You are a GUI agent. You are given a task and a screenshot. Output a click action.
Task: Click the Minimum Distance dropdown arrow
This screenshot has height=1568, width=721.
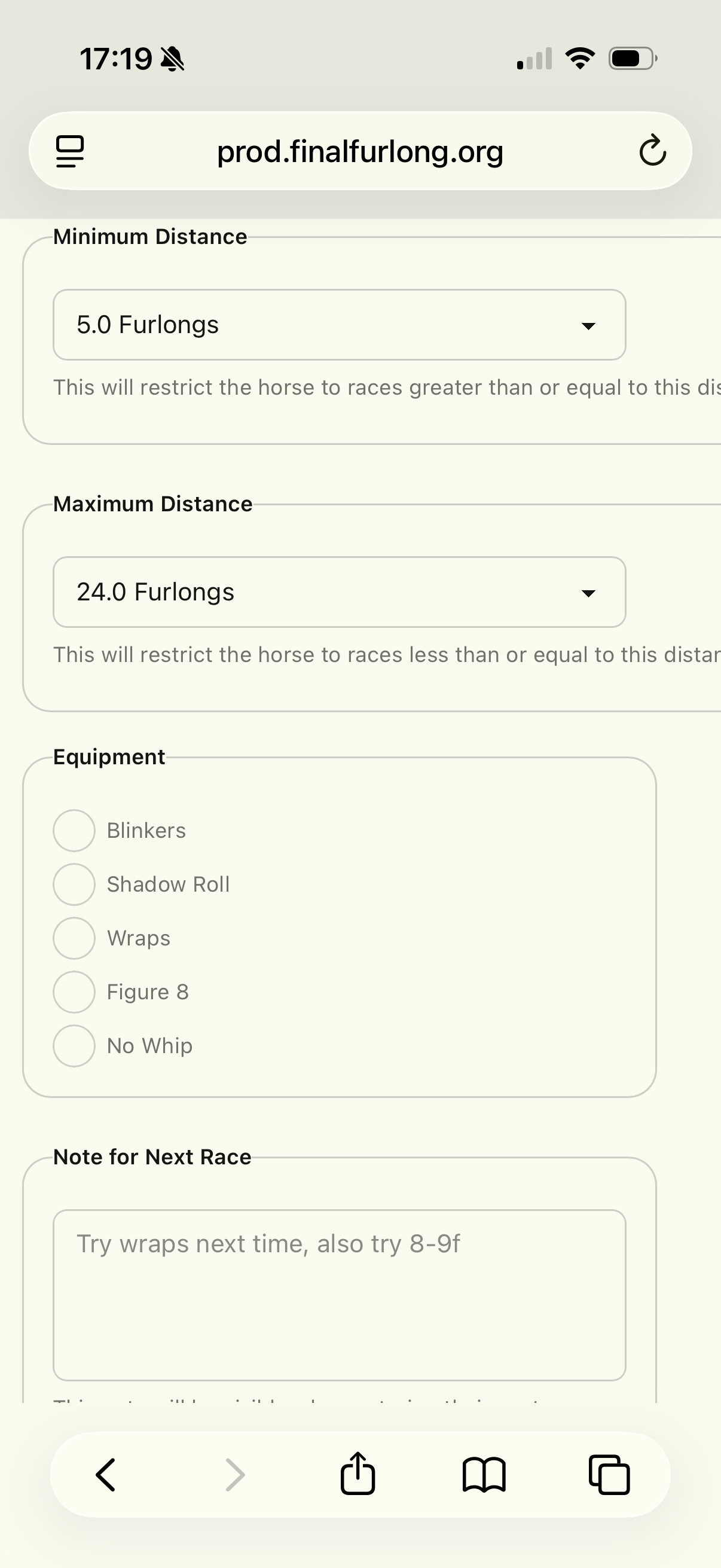(588, 327)
